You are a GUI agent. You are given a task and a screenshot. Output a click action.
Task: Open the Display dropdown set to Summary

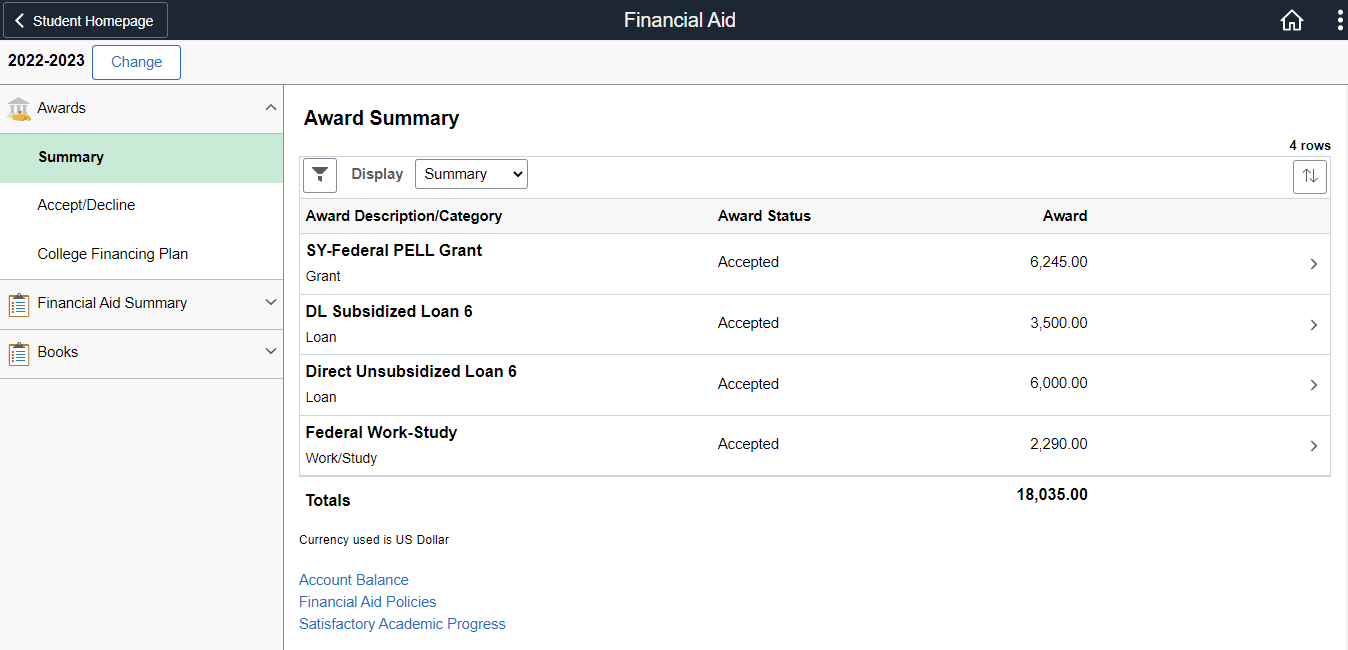[x=471, y=174]
